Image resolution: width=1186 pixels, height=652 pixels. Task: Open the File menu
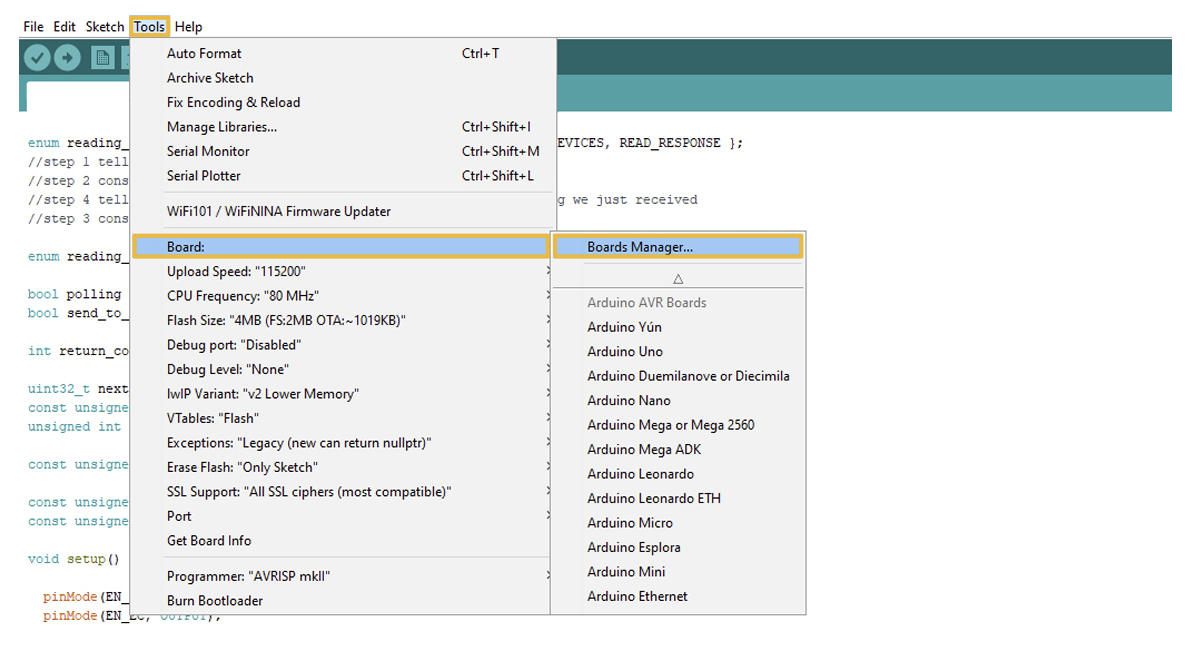(x=33, y=26)
